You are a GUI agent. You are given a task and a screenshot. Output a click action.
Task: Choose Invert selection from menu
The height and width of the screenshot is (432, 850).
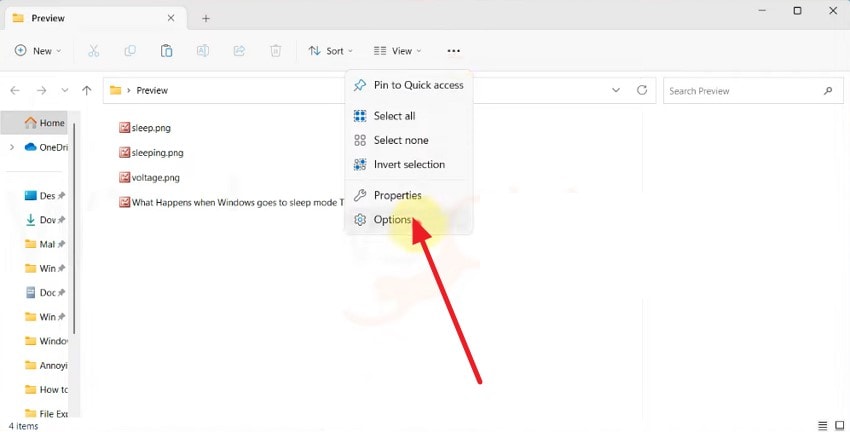tap(409, 165)
